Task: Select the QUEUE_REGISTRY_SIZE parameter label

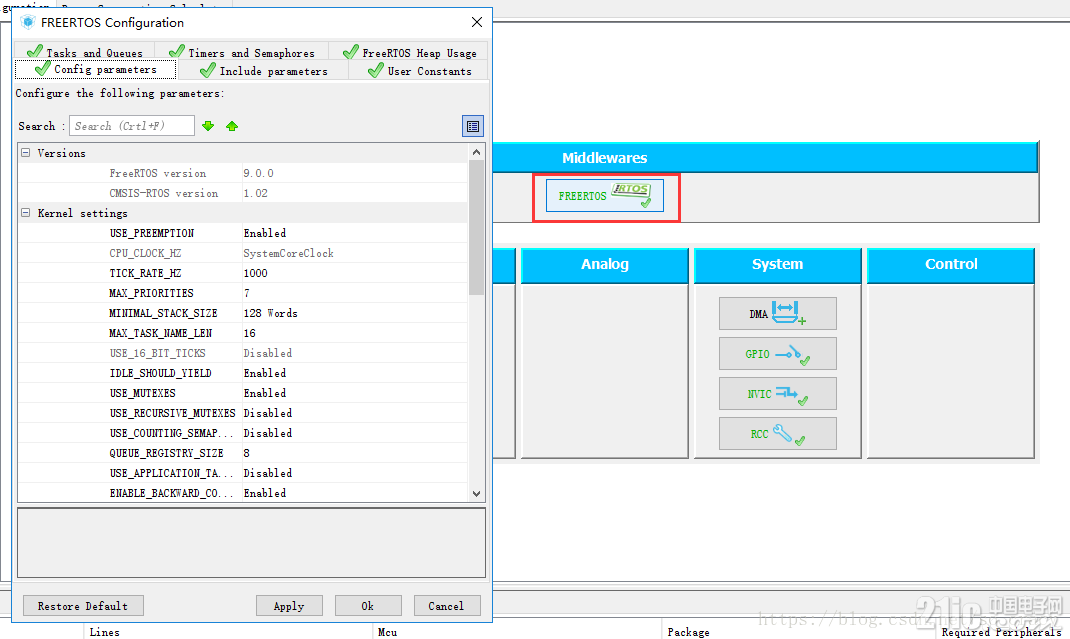Action: pyautogui.click(x=167, y=453)
